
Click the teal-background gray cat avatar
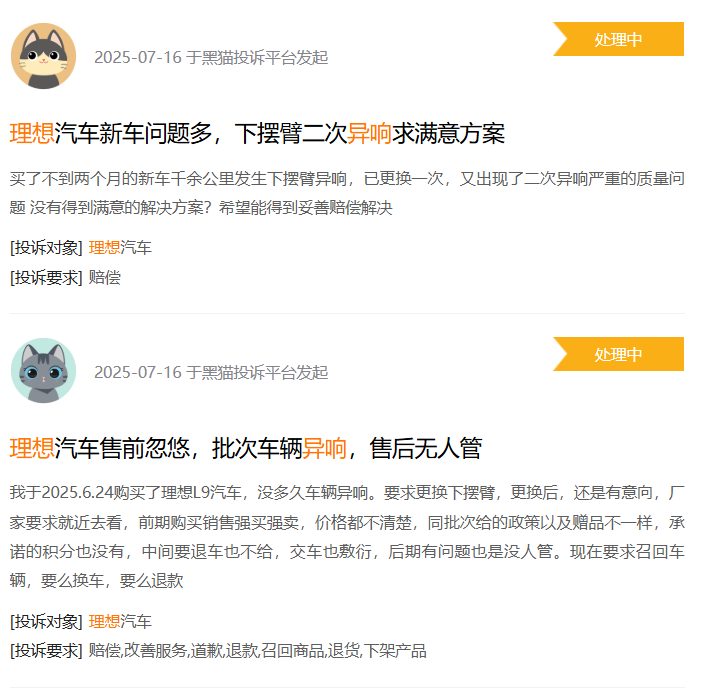[x=44, y=371]
